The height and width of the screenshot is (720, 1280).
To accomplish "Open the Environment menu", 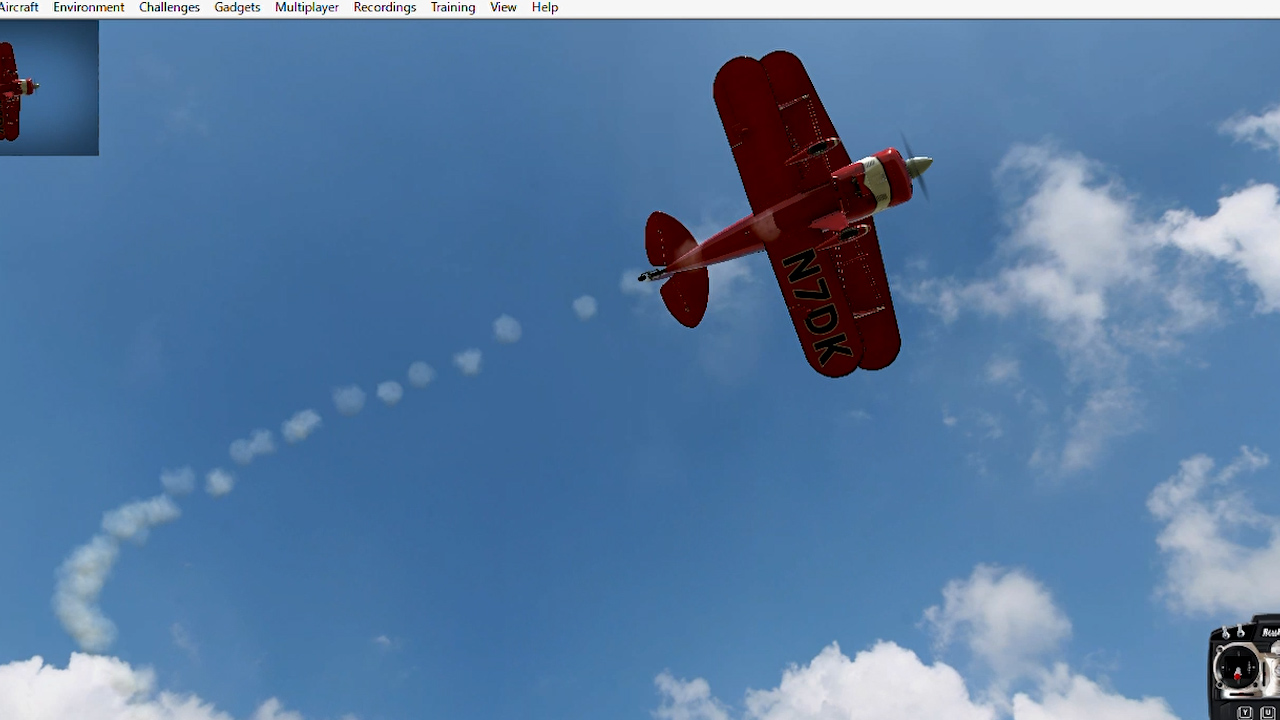I will click(x=89, y=8).
